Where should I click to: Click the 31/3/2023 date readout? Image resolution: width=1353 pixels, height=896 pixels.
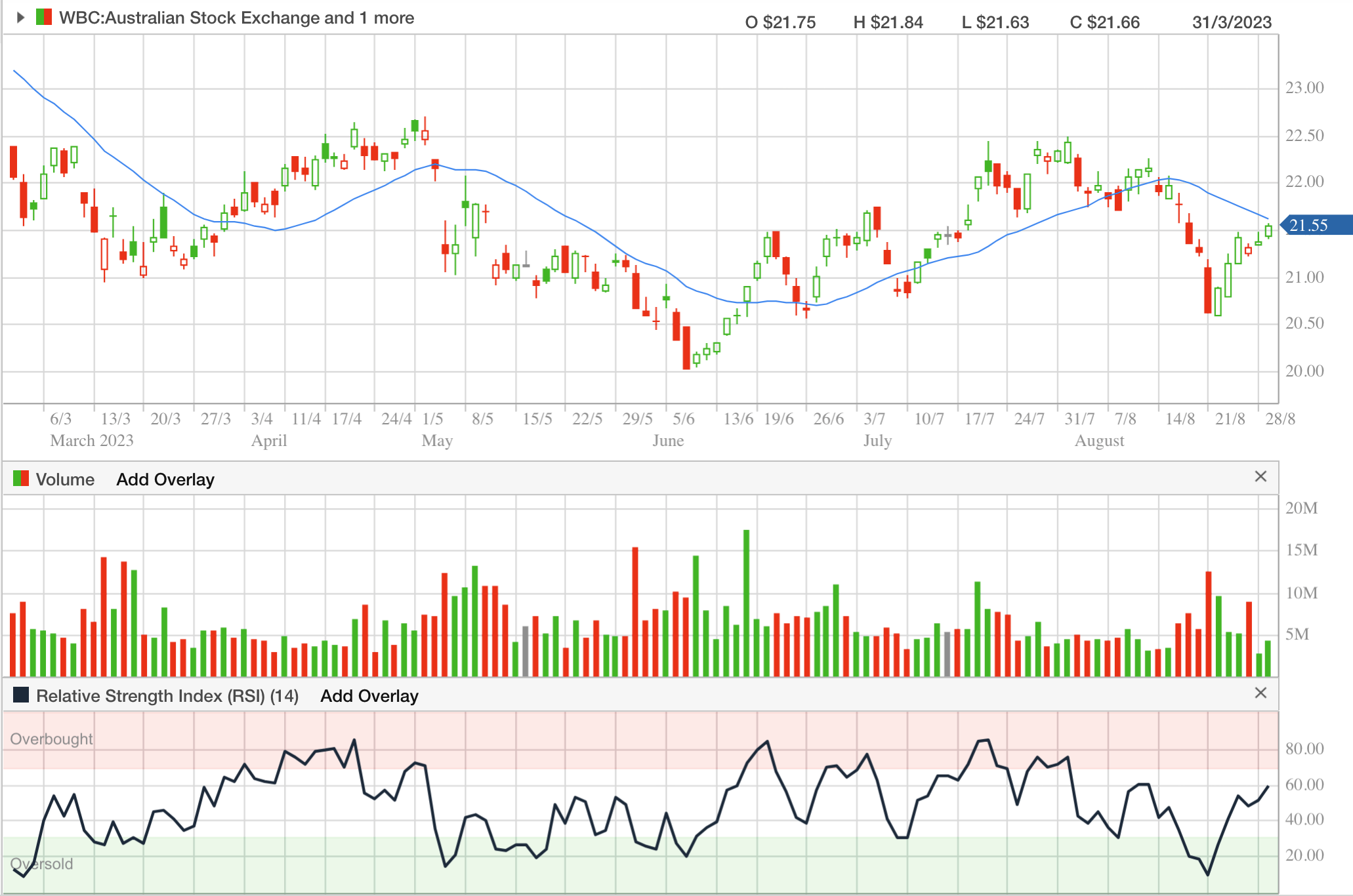pos(1232,22)
